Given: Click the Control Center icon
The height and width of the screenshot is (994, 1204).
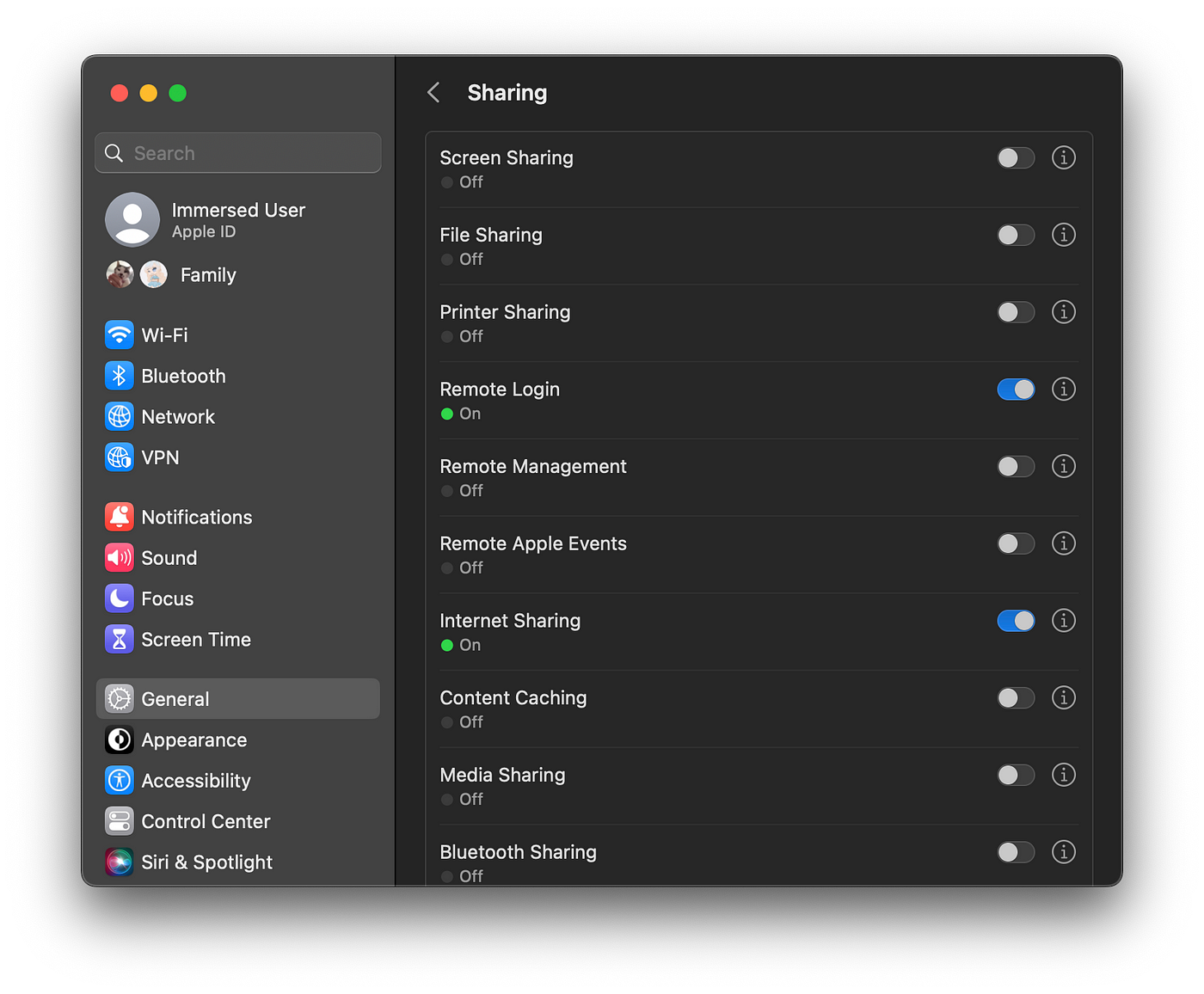Looking at the screenshot, I should (120, 821).
